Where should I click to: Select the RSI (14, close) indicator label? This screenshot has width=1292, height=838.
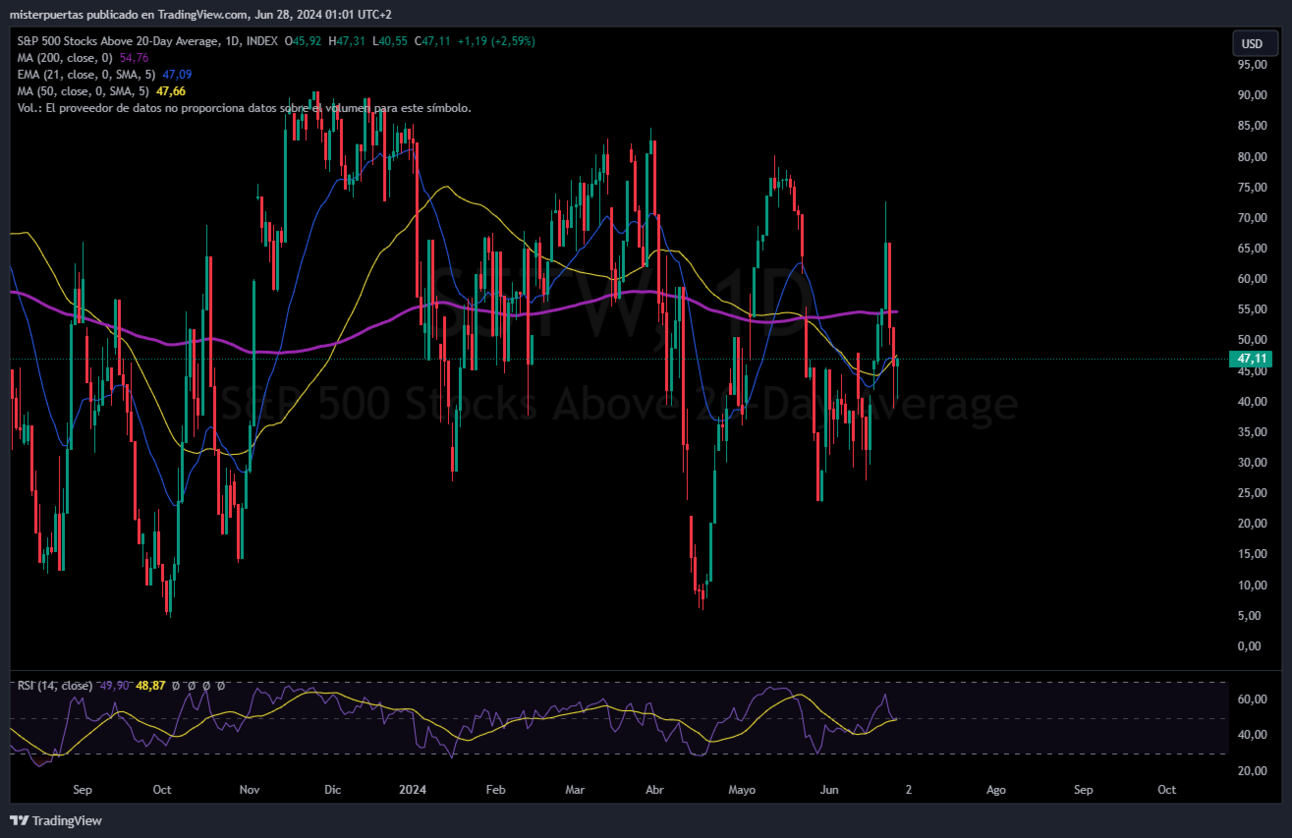pyautogui.click(x=54, y=686)
